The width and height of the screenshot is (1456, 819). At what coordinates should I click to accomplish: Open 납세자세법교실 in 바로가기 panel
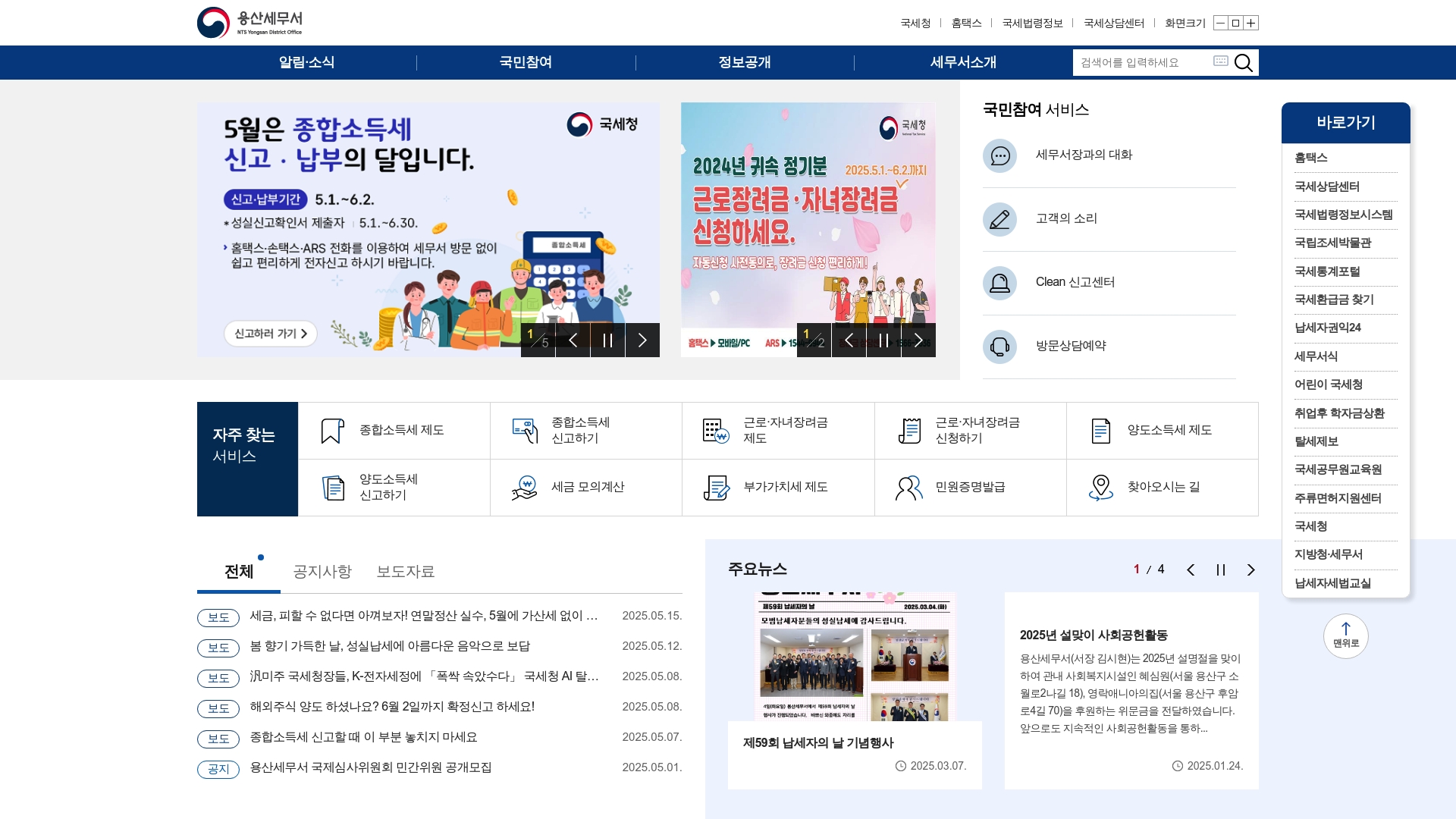[x=1332, y=584]
